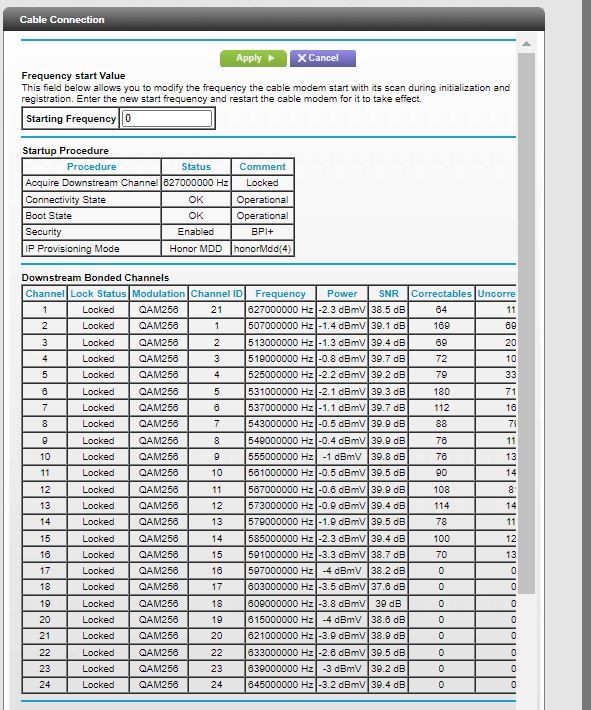
Task: Select the 38.5 dB SNR cell
Action: click(x=389, y=310)
